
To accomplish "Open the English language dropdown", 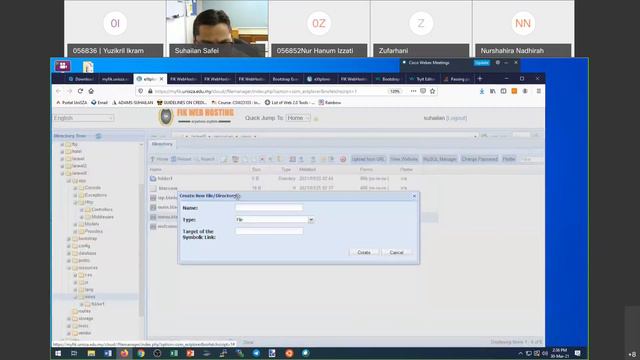I will click(83, 118).
